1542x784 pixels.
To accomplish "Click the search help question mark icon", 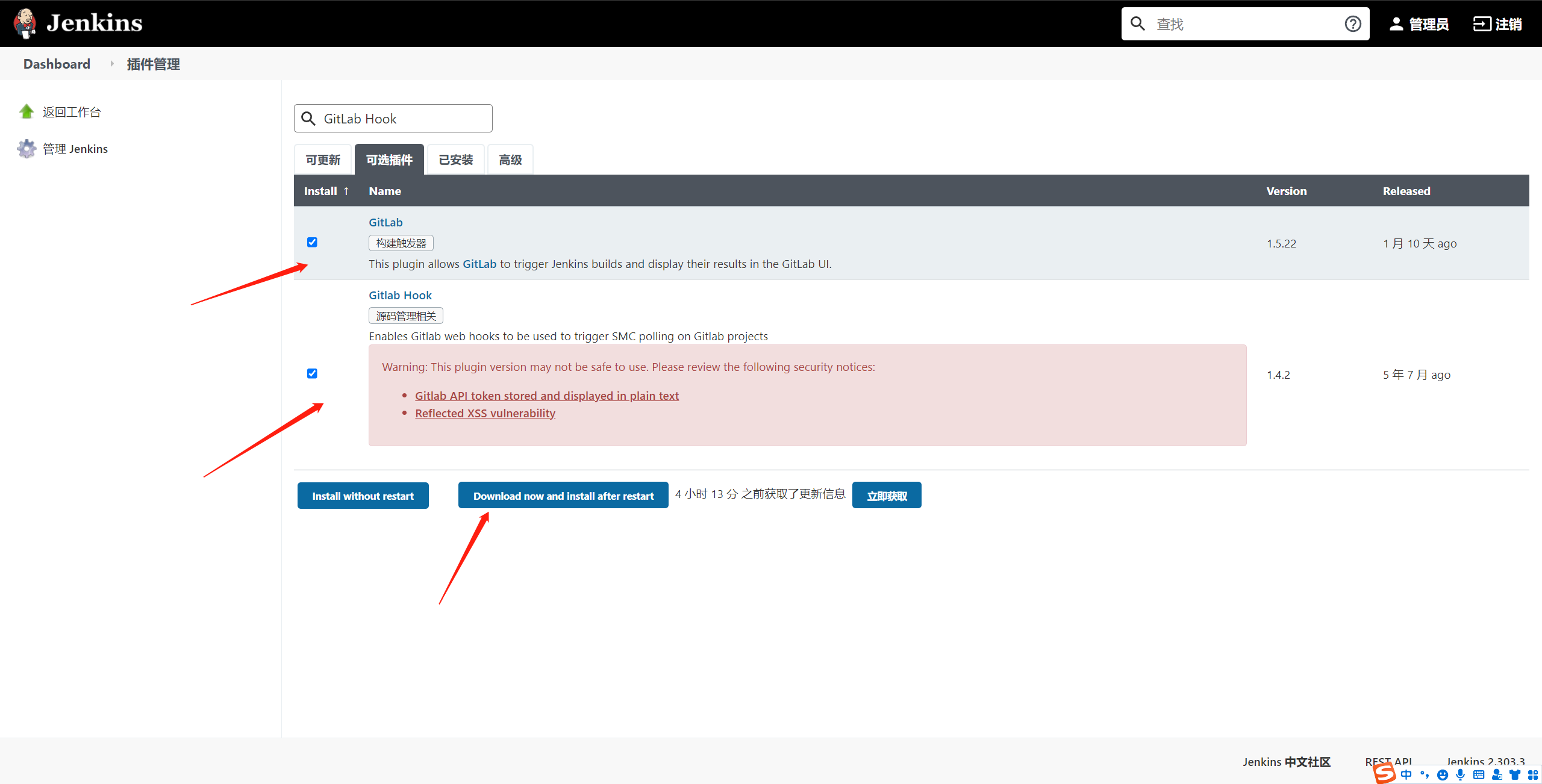I will click(1353, 24).
